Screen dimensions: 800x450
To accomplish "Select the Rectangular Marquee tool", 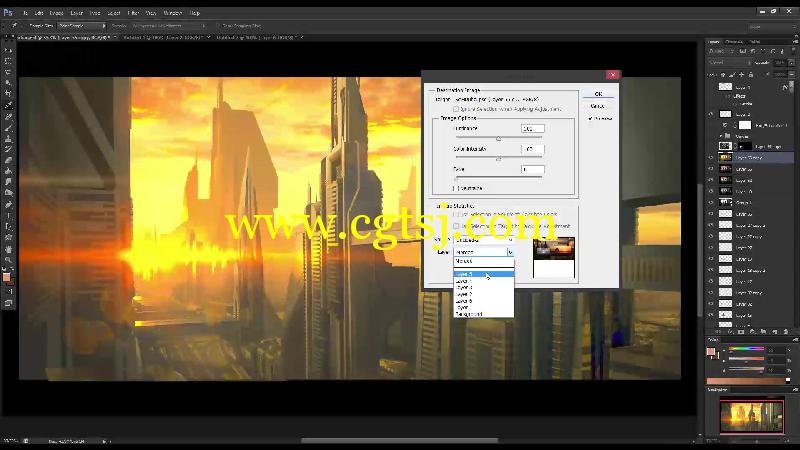I will 8,61.
